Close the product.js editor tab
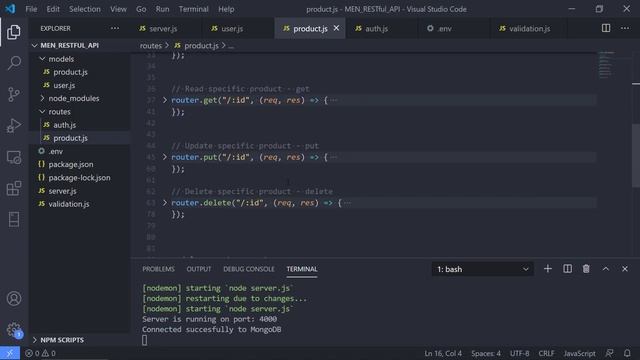The height and width of the screenshot is (360, 640). coord(336,28)
